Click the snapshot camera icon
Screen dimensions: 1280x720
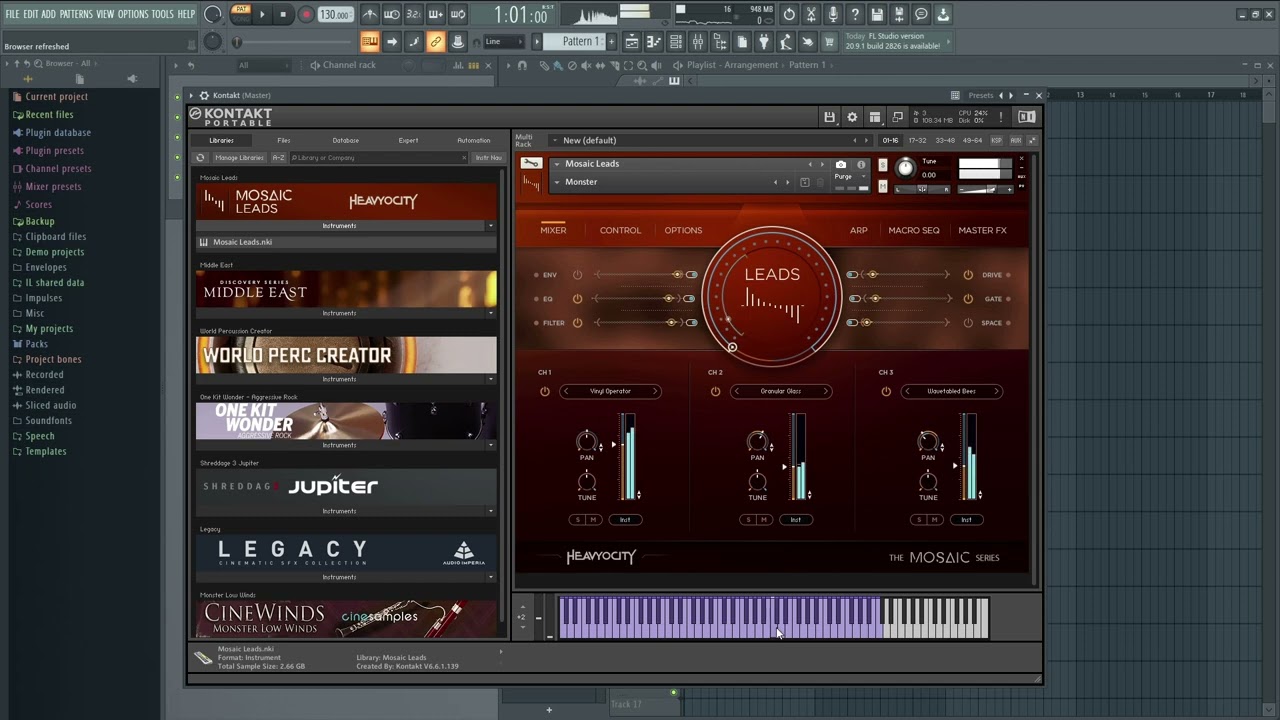point(841,164)
